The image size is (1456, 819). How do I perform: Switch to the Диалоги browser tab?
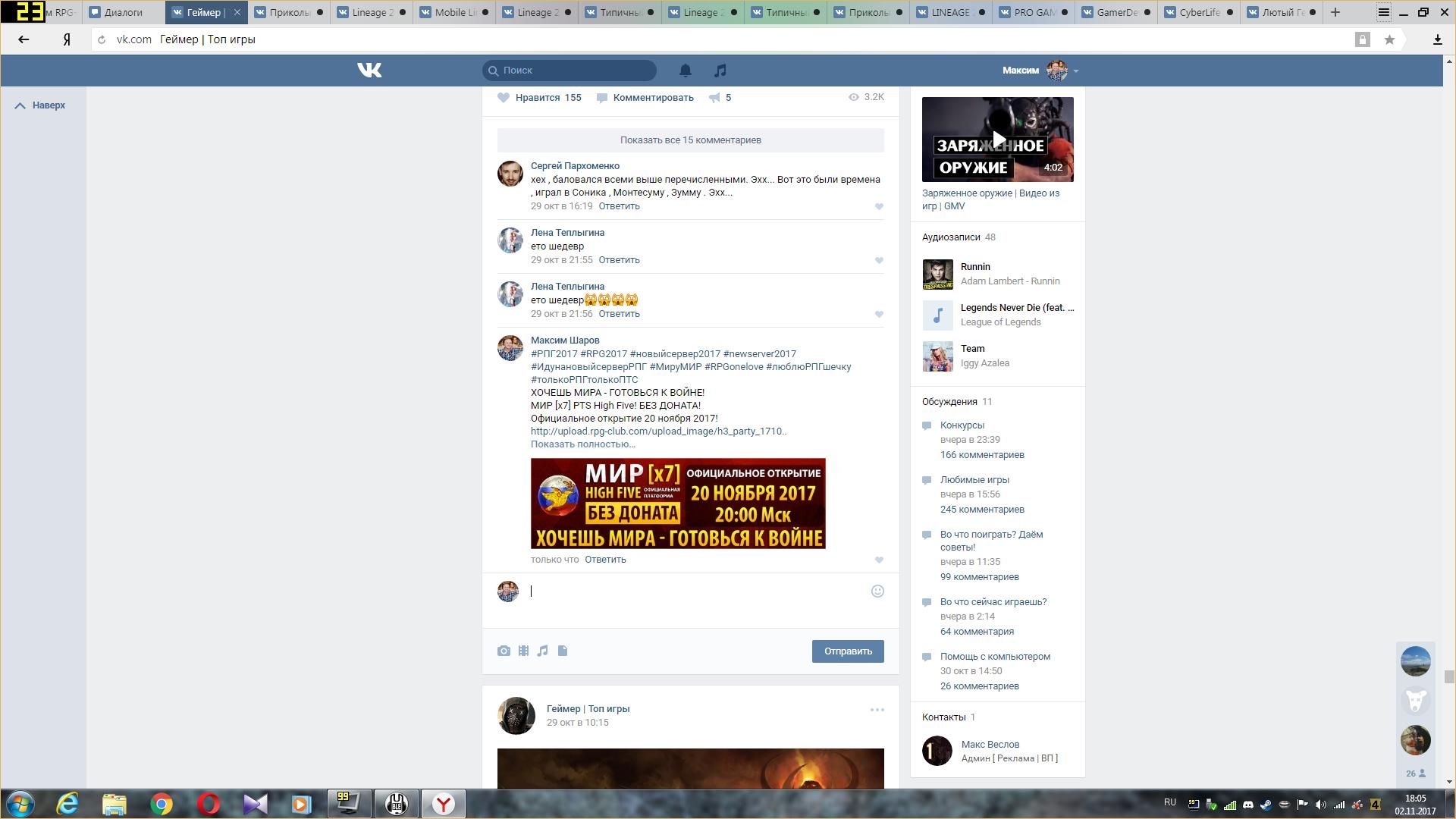pos(123,12)
